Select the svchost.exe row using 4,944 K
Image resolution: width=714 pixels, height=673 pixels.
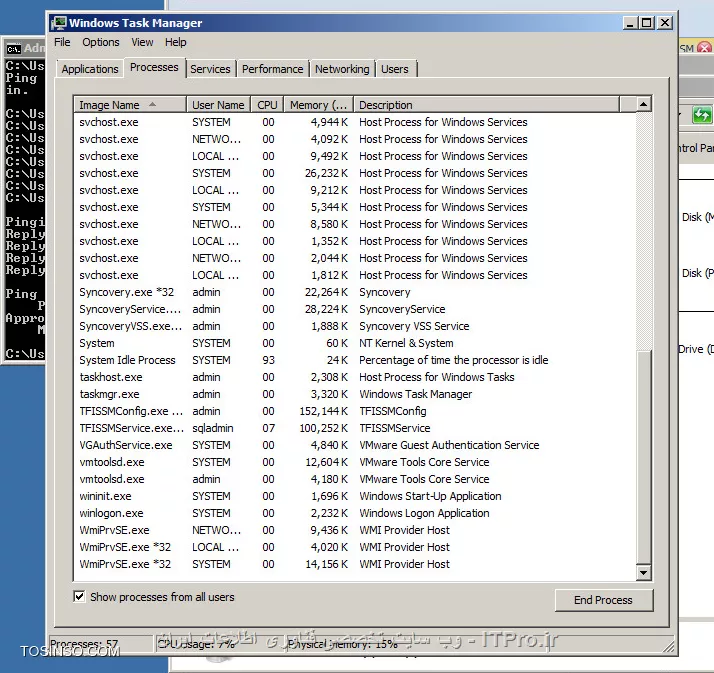[354, 122]
